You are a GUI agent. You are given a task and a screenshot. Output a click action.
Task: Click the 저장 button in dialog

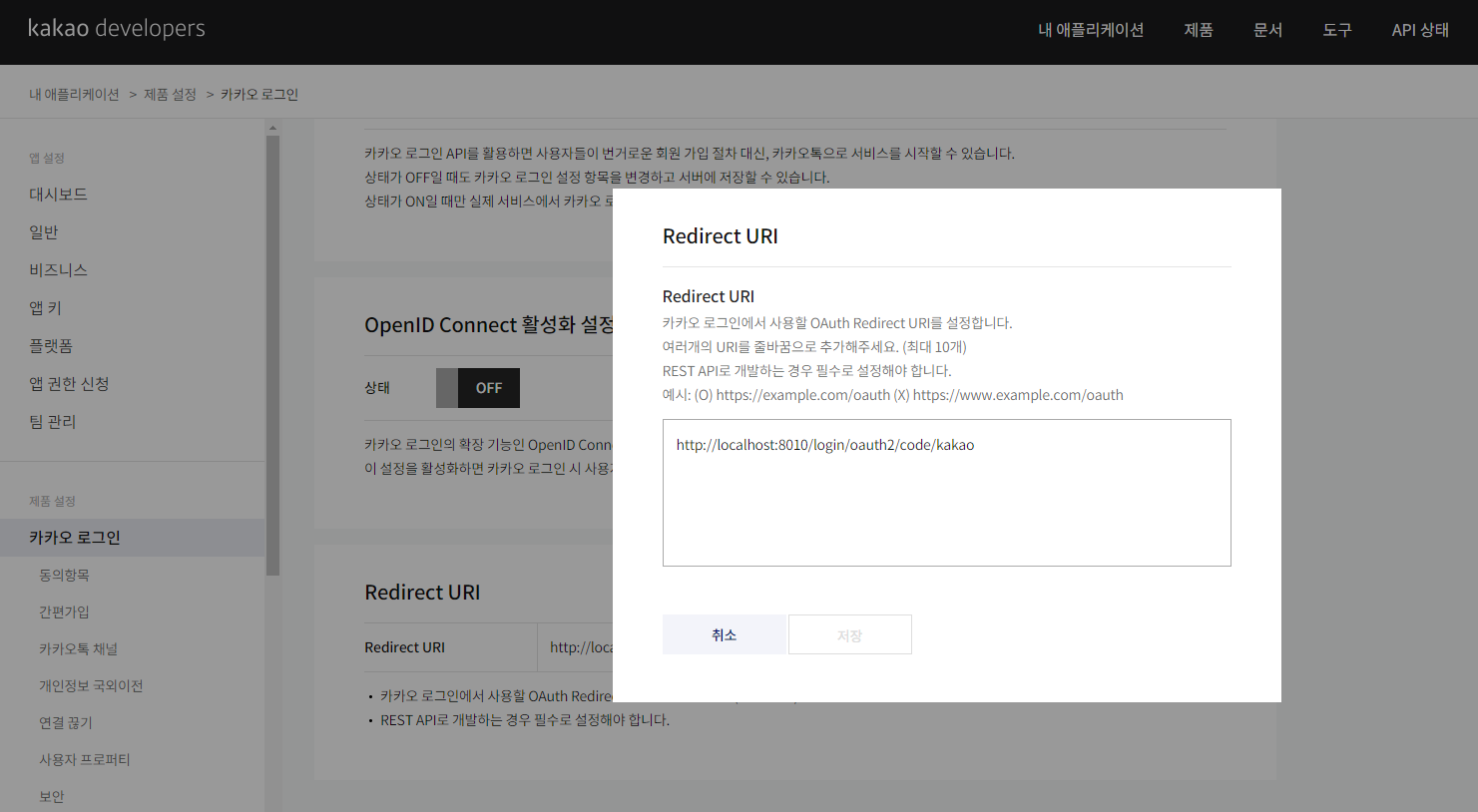click(x=850, y=634)
